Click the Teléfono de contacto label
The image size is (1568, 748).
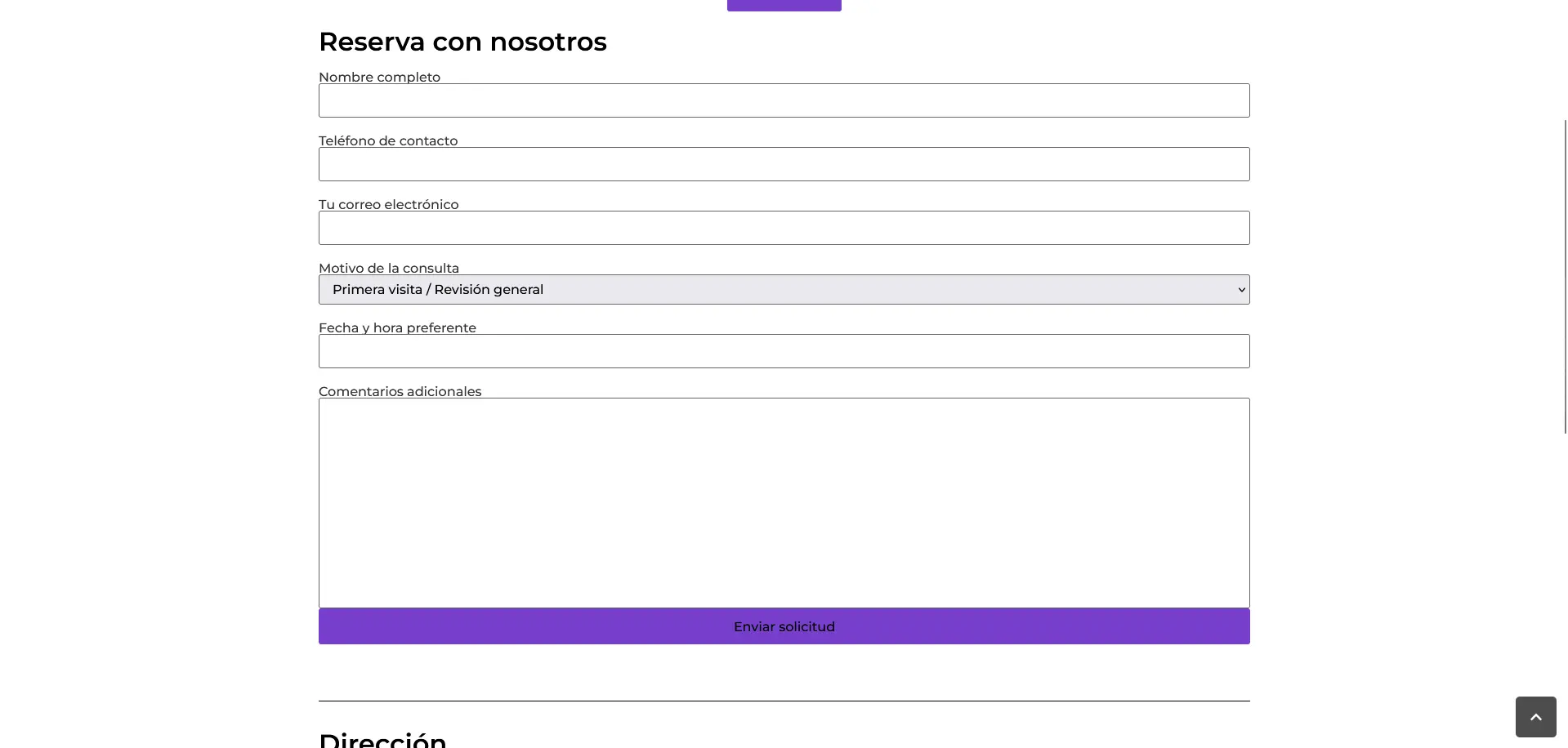tap(387, 140)
